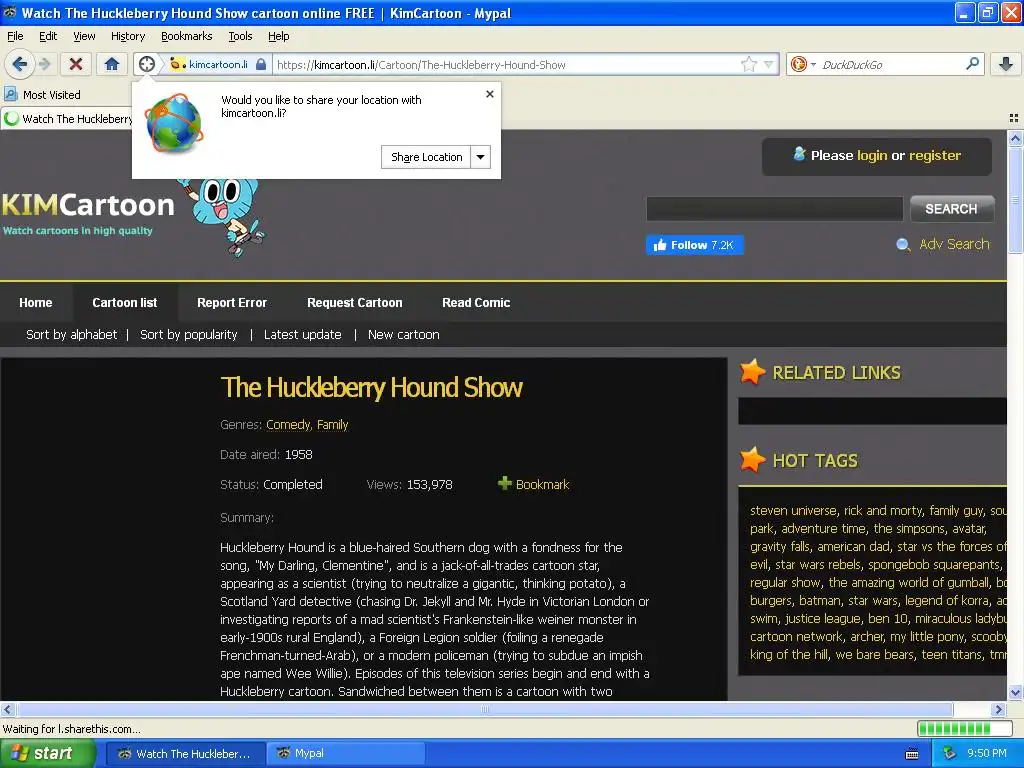This screenshot has width=1024, height=768.
Task: Click the vertical scrollbar up arrow
Action: click(1014, 138)
